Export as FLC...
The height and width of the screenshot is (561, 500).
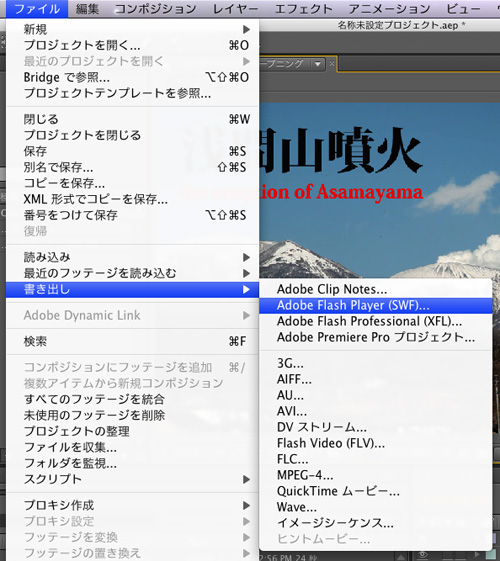coord(376,459)
